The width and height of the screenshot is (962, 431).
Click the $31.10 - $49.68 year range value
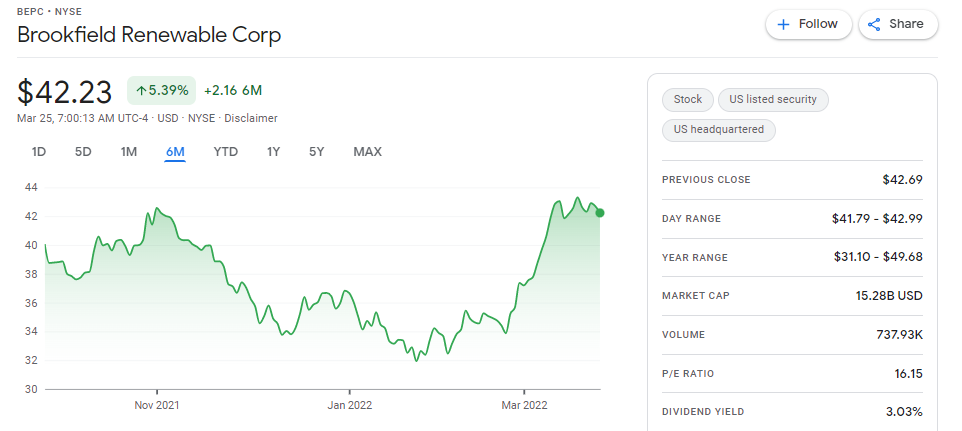pyautogui.click(x=878, y=257)
